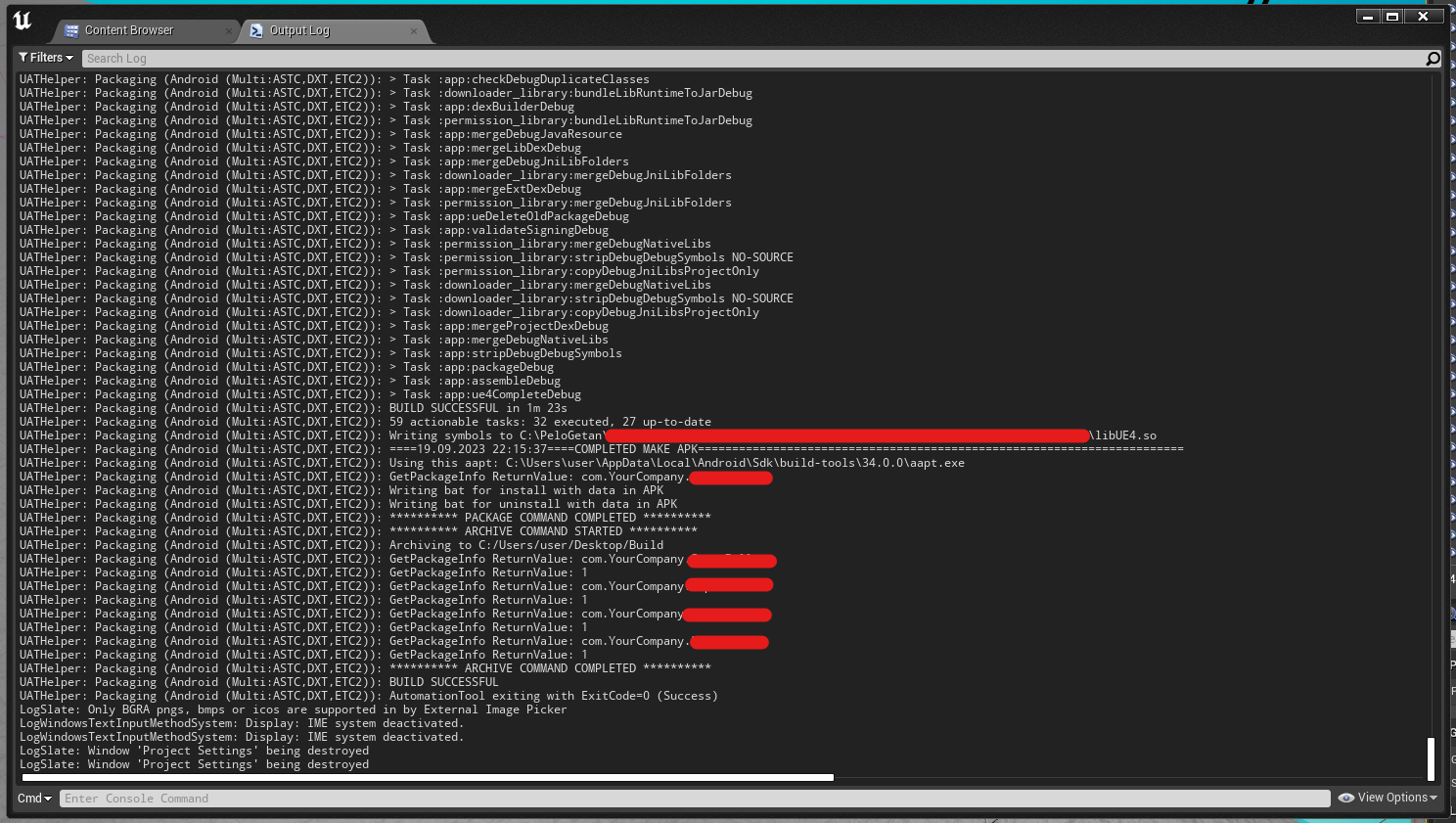Viewport: 1456px width, 823px height.
Task: Click the horizontal scrollbar at the bottom
Action: click(428, 778)
